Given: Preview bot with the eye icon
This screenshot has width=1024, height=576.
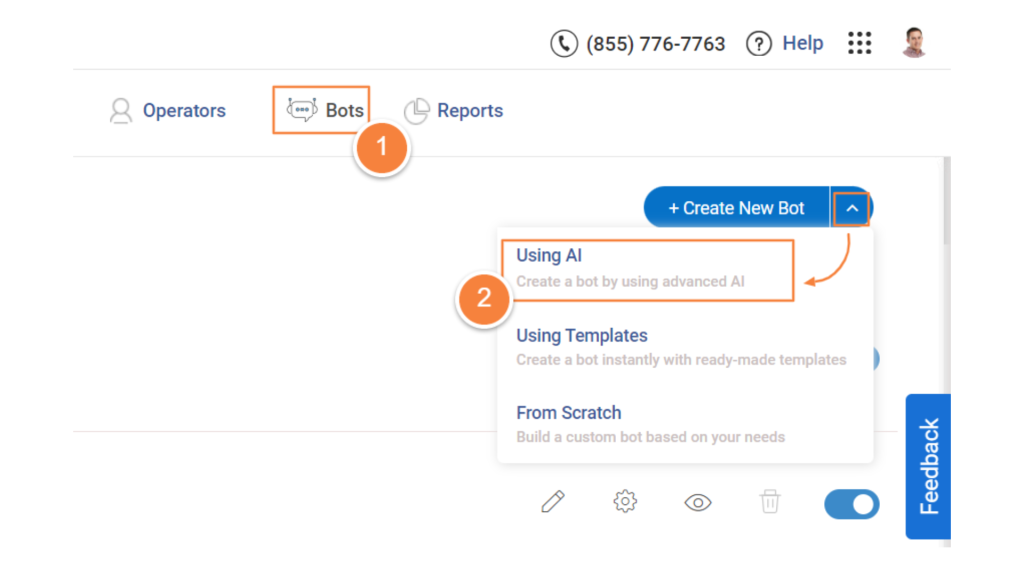Looking at the screenshot, I should tap(697, 502).
